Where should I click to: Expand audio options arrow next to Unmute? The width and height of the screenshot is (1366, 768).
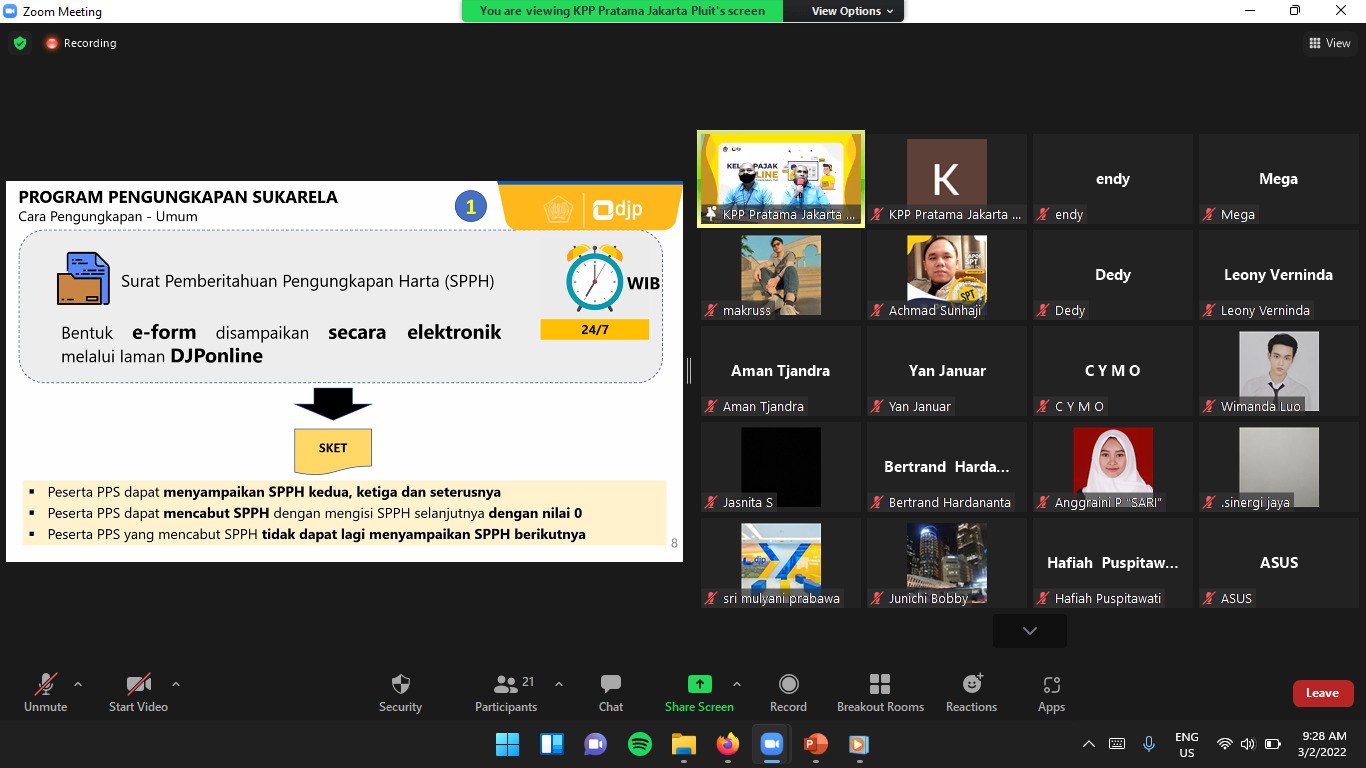pyautogui.click(x=78, y=684)
